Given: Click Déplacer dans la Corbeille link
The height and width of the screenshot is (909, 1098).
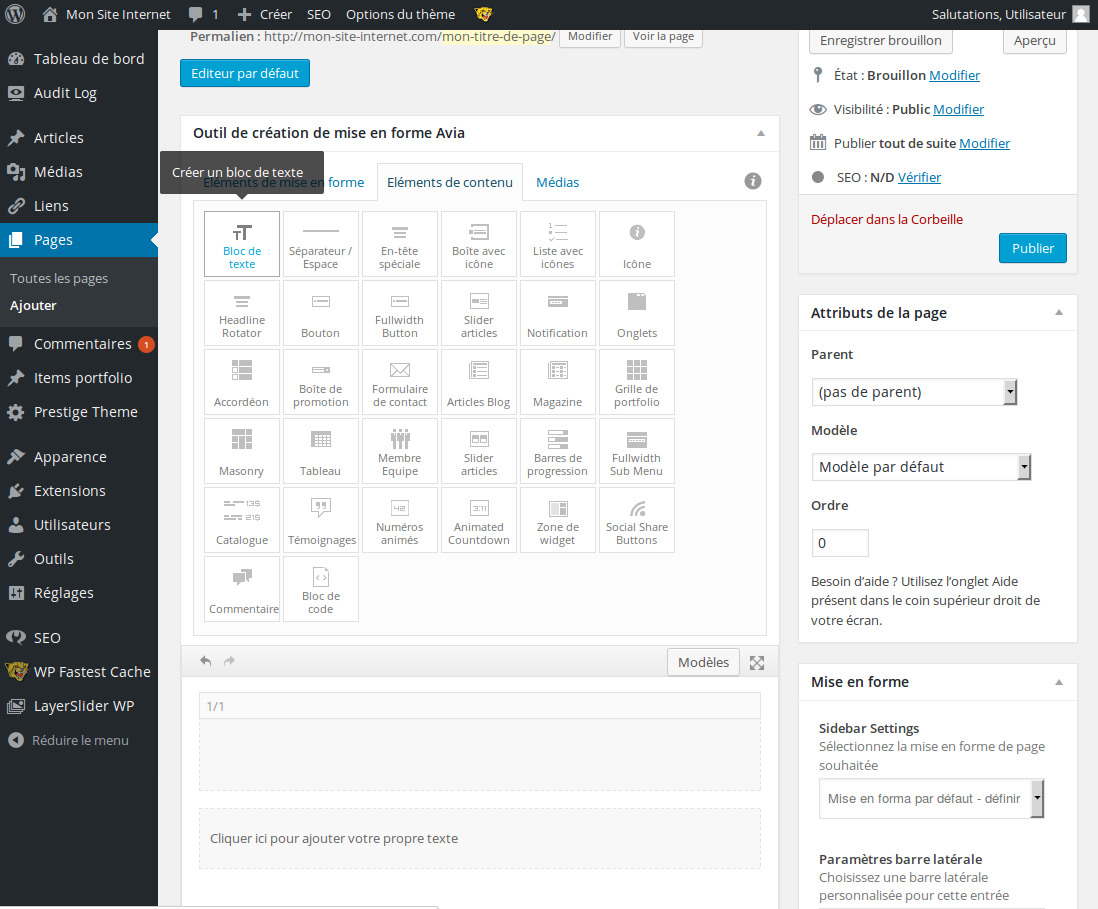Looking at the screenshot, I should point(887,219).
